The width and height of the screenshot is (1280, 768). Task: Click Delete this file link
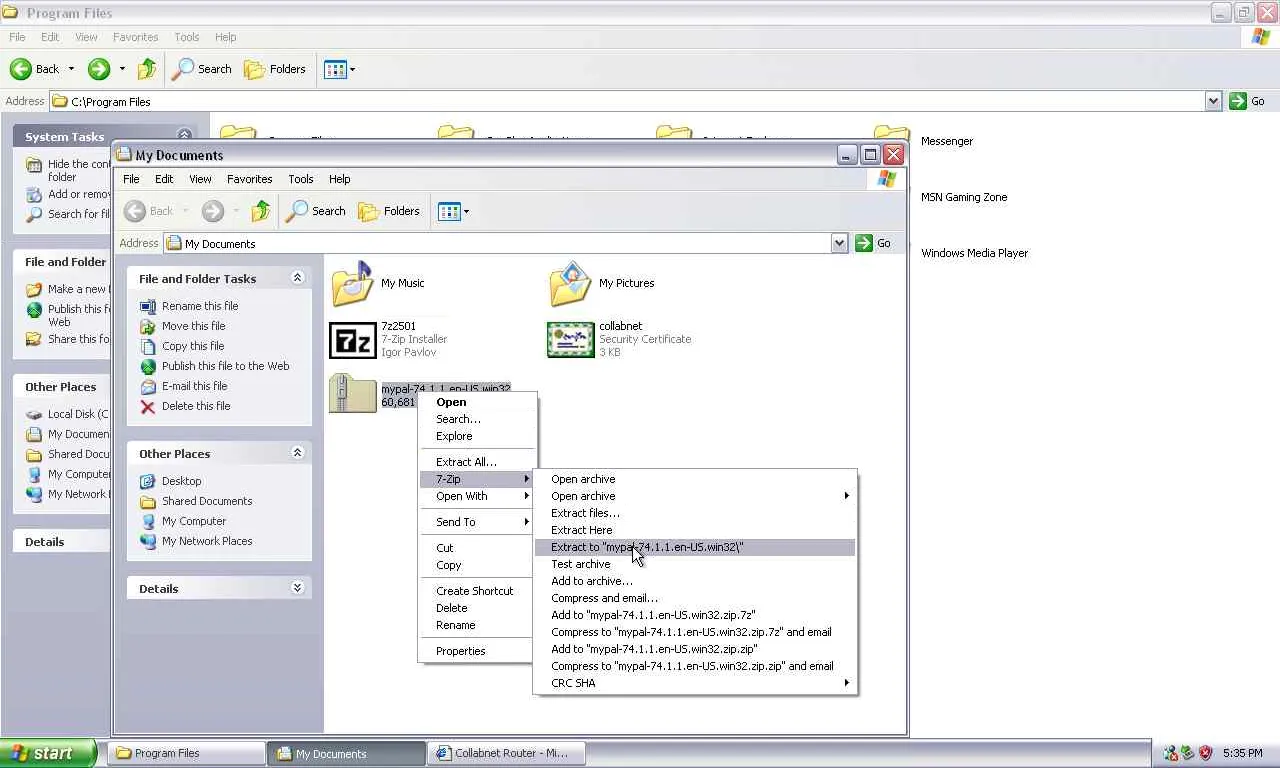tap(196, 406)
